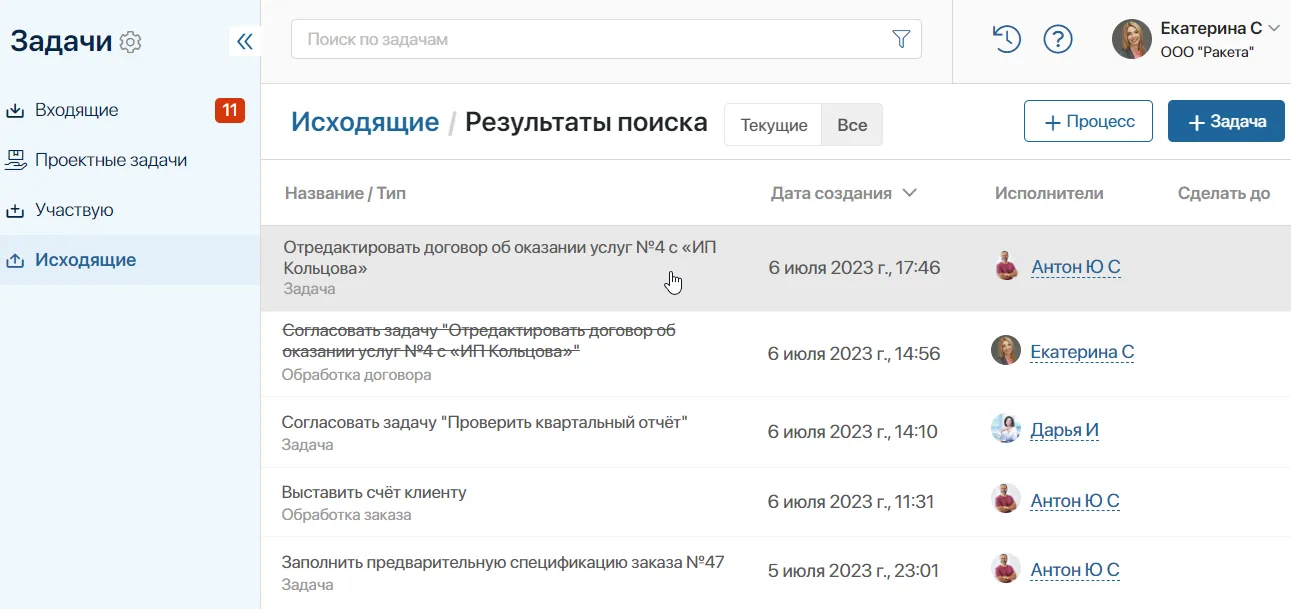Switch to the Все tab
1291x609 pixels.
(852, 125)
